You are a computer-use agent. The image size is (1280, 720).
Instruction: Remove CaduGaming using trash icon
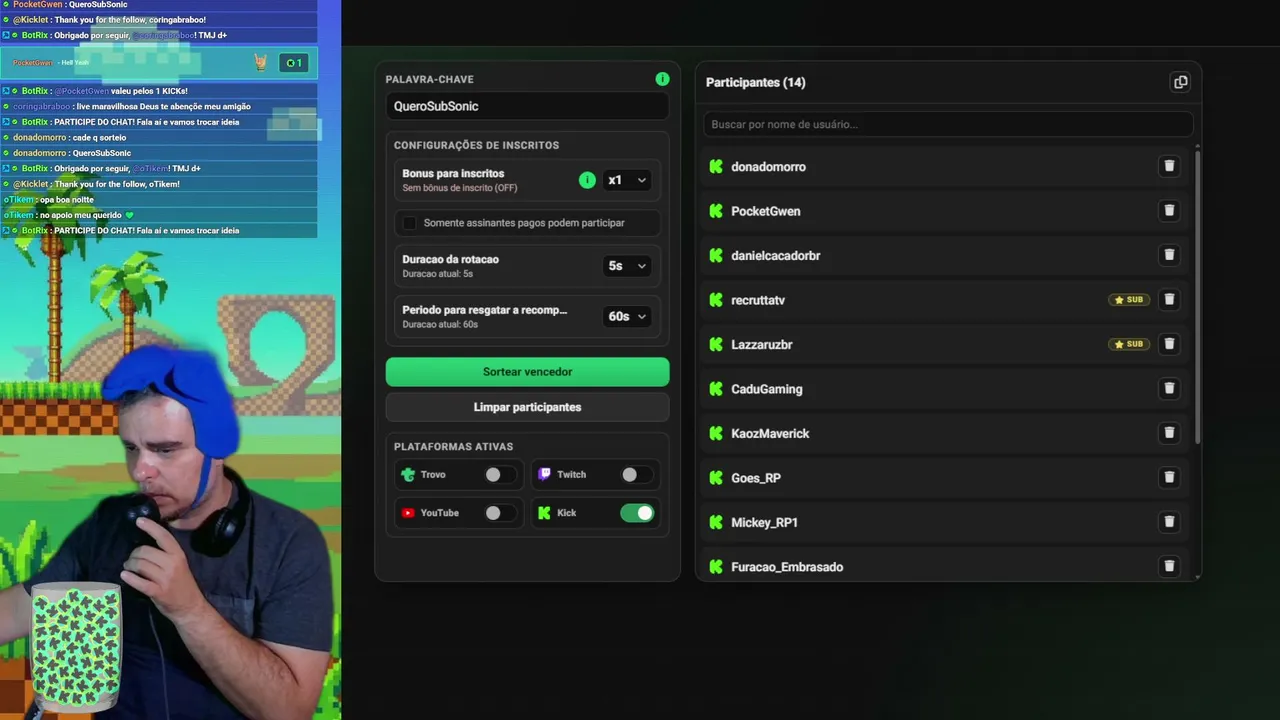click(1169, 388)
